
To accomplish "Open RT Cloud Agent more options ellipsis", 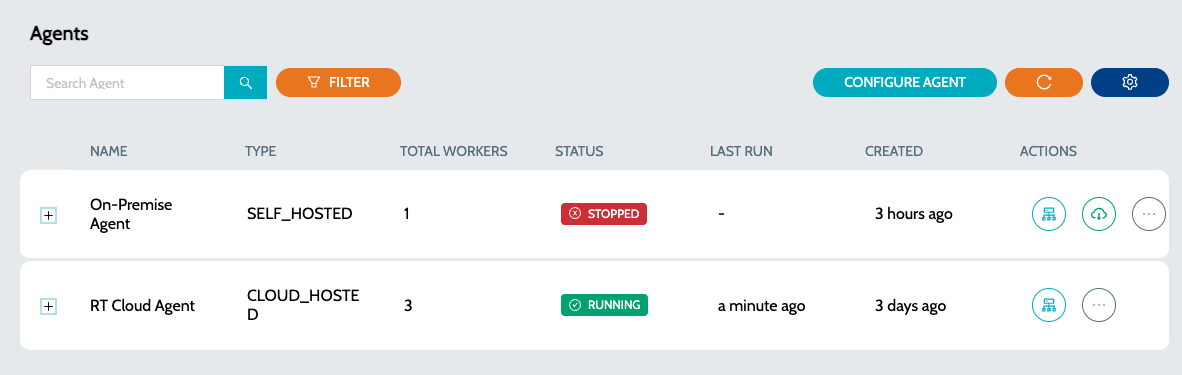I will [x=1099, y=306].
